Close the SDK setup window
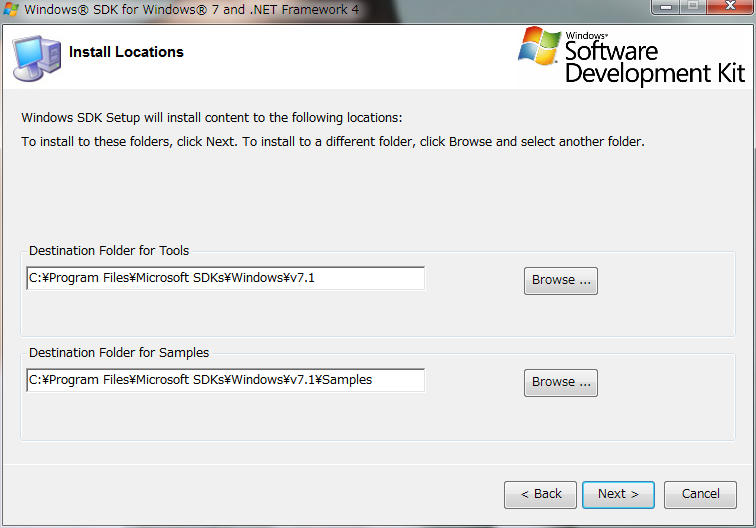This screenshot has height=528, width=756. pos(730,7)
